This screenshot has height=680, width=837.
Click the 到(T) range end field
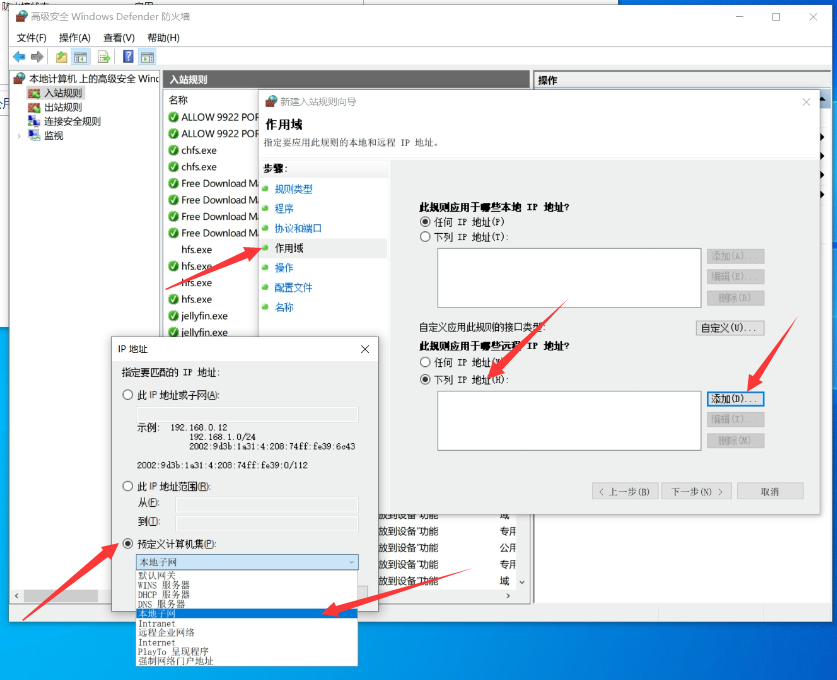[267, 523]
